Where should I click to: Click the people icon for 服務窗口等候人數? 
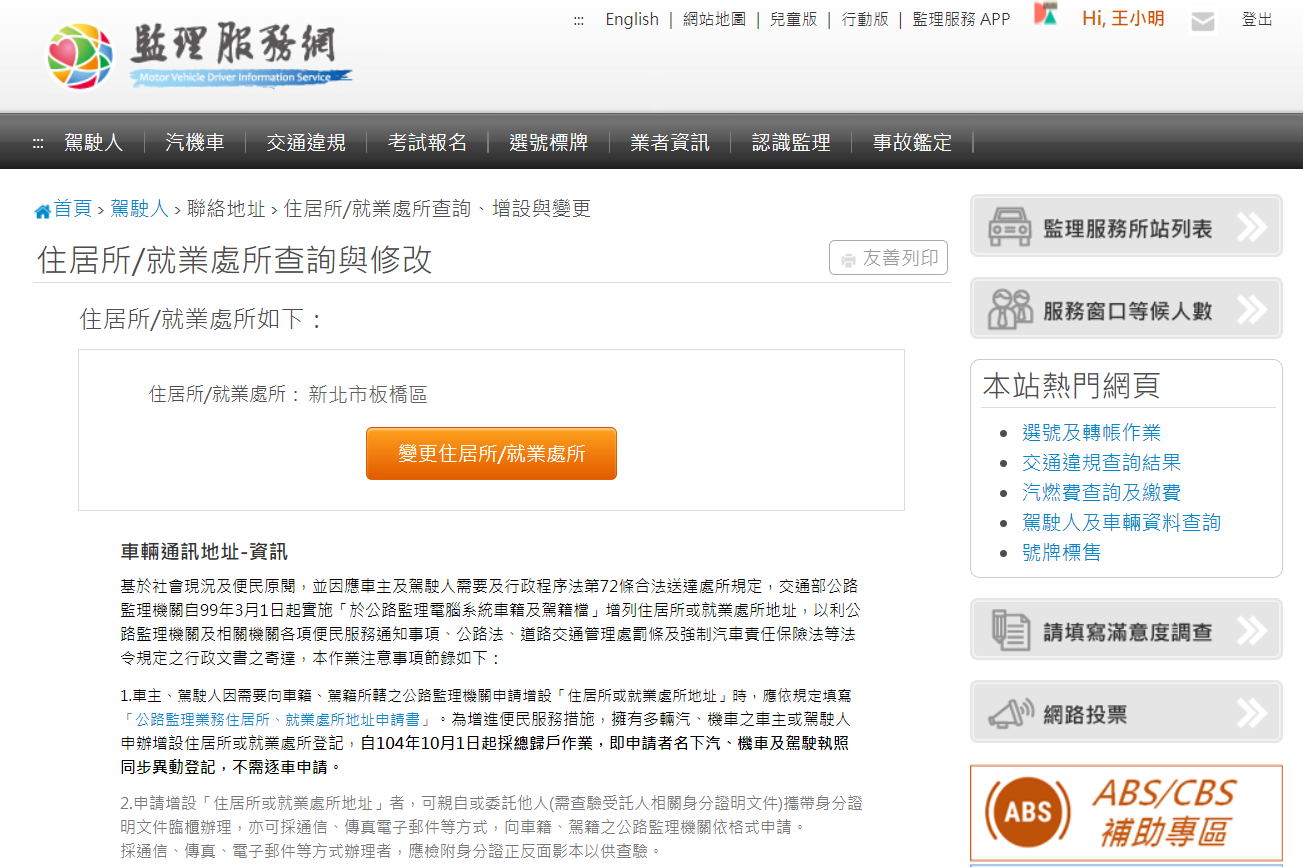pos(1009,310)
